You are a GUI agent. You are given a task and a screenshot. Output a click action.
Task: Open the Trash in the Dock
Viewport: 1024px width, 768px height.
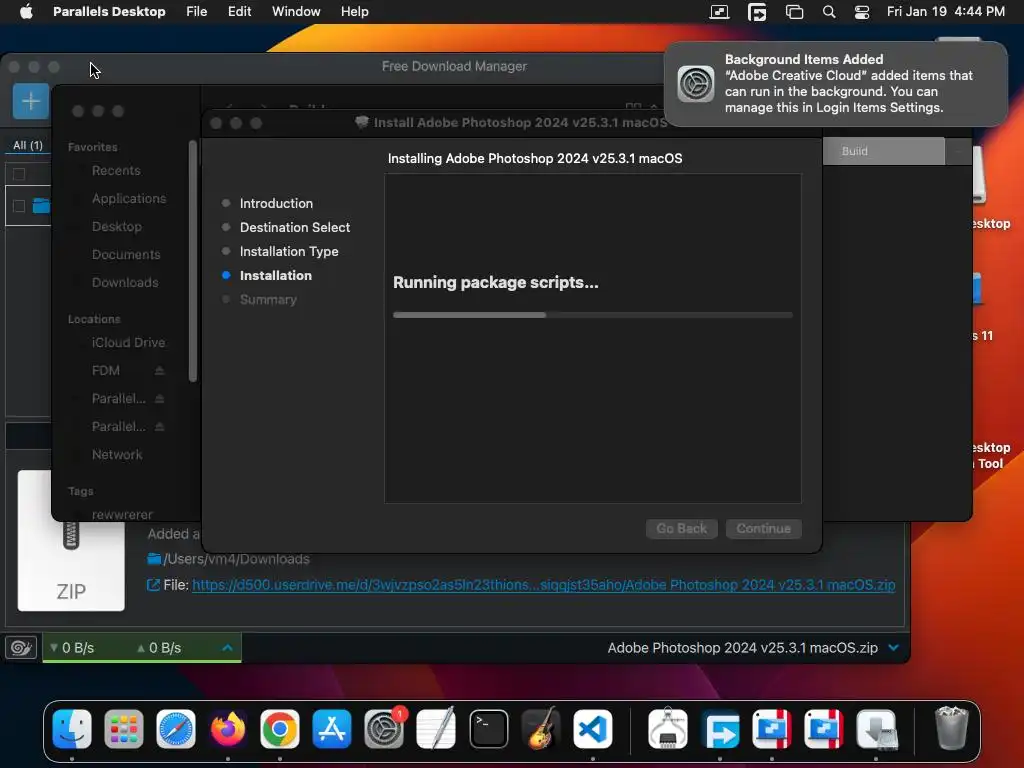click(951, 729)
